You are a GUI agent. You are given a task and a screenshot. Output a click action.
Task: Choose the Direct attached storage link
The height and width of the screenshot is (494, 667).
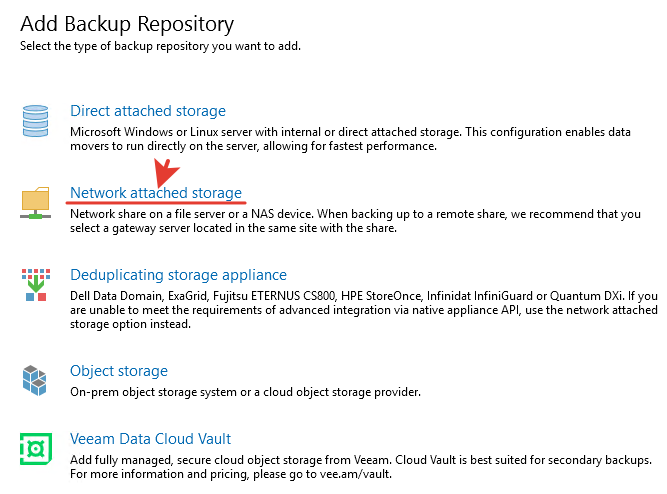(x=148, y=111)
